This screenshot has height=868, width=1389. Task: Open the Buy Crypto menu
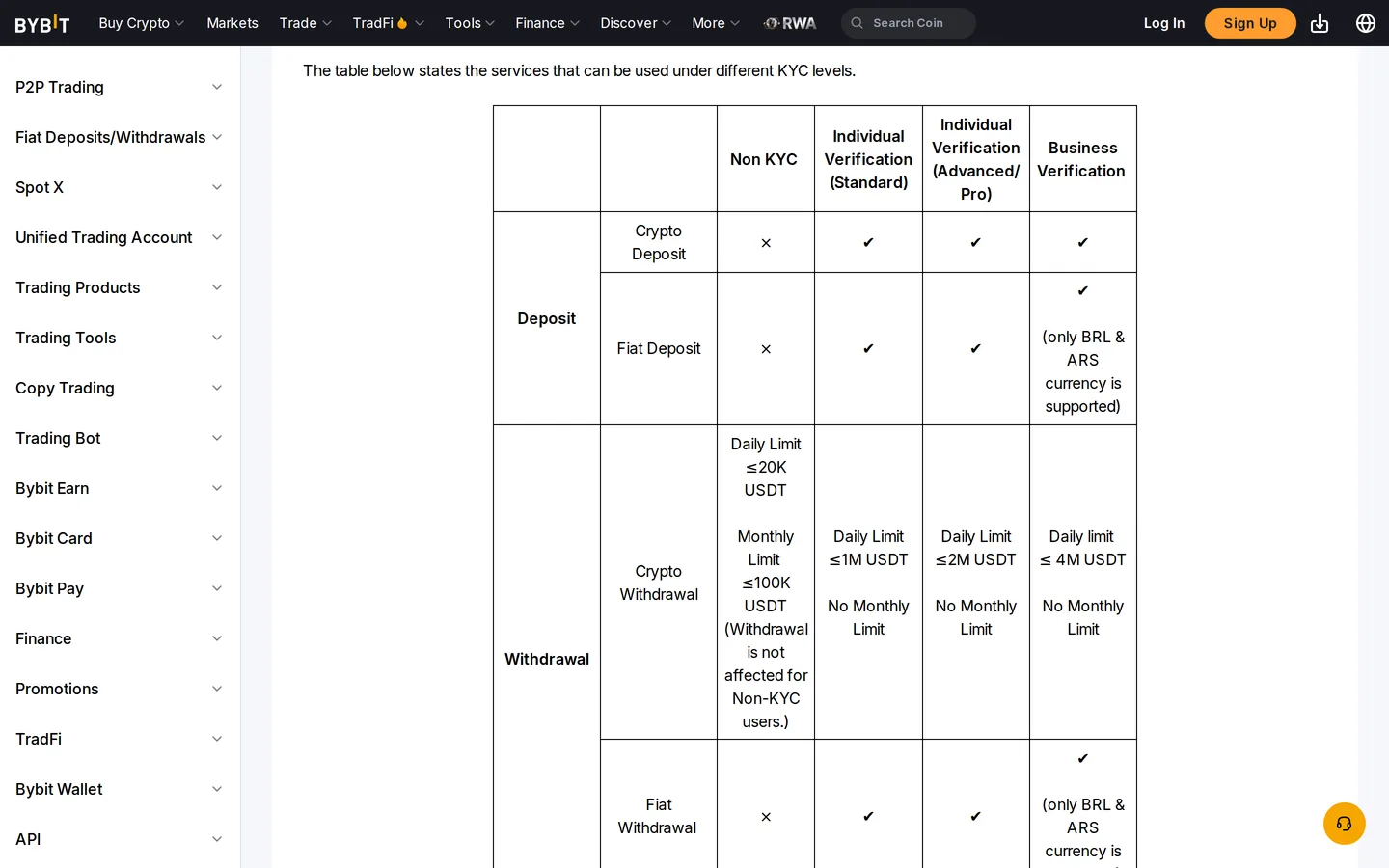(x=142, y=23)
